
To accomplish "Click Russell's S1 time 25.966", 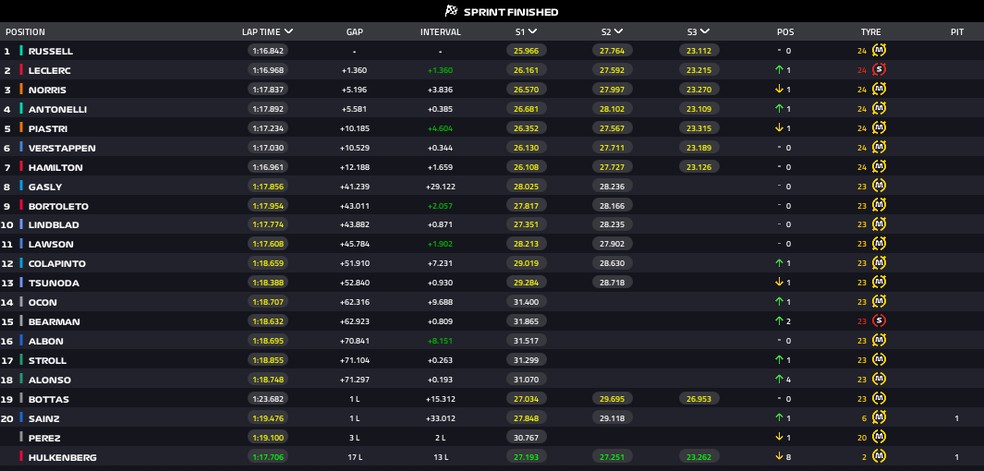I will pyautogui.click(x=527, y=51).
